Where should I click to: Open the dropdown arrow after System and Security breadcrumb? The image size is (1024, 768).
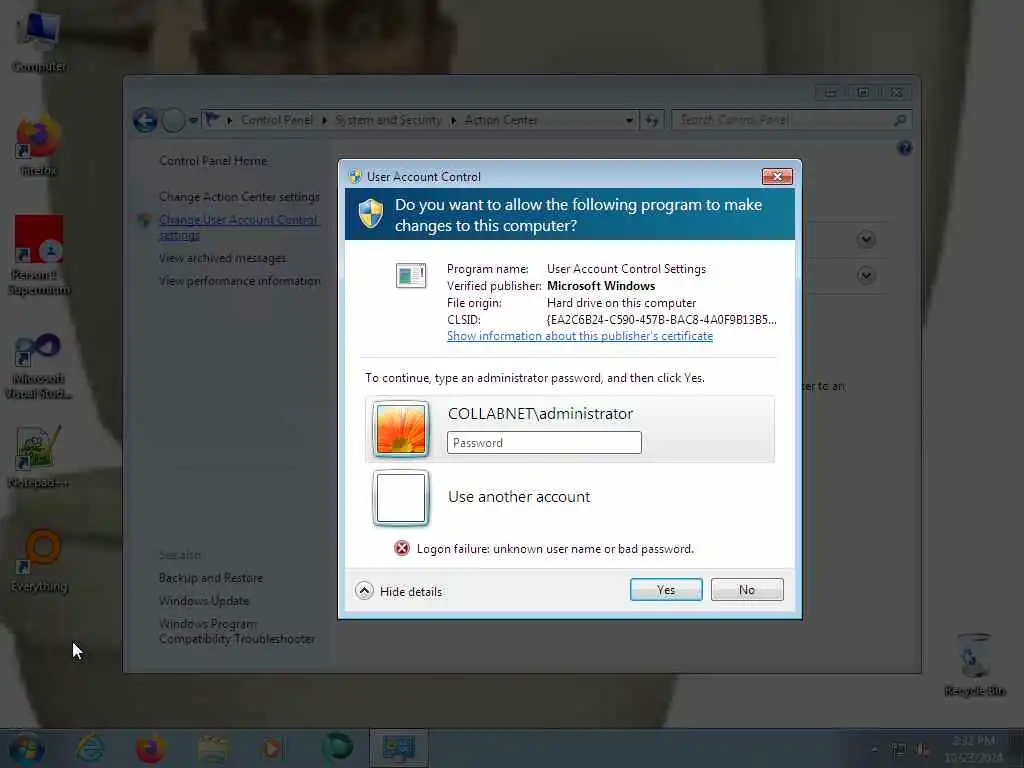[x=453, y=120]
